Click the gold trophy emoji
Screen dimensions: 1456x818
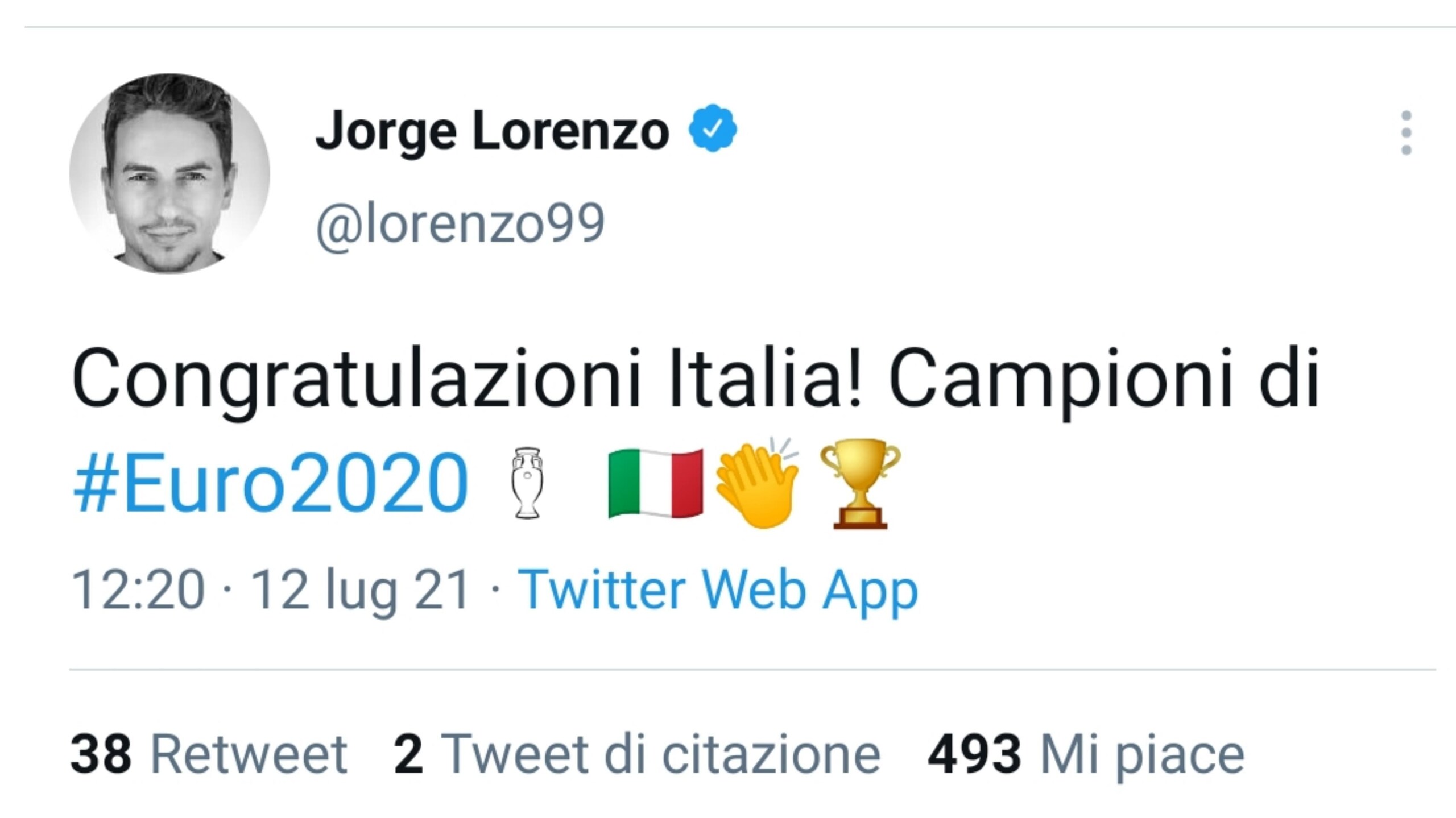(860, 483)
